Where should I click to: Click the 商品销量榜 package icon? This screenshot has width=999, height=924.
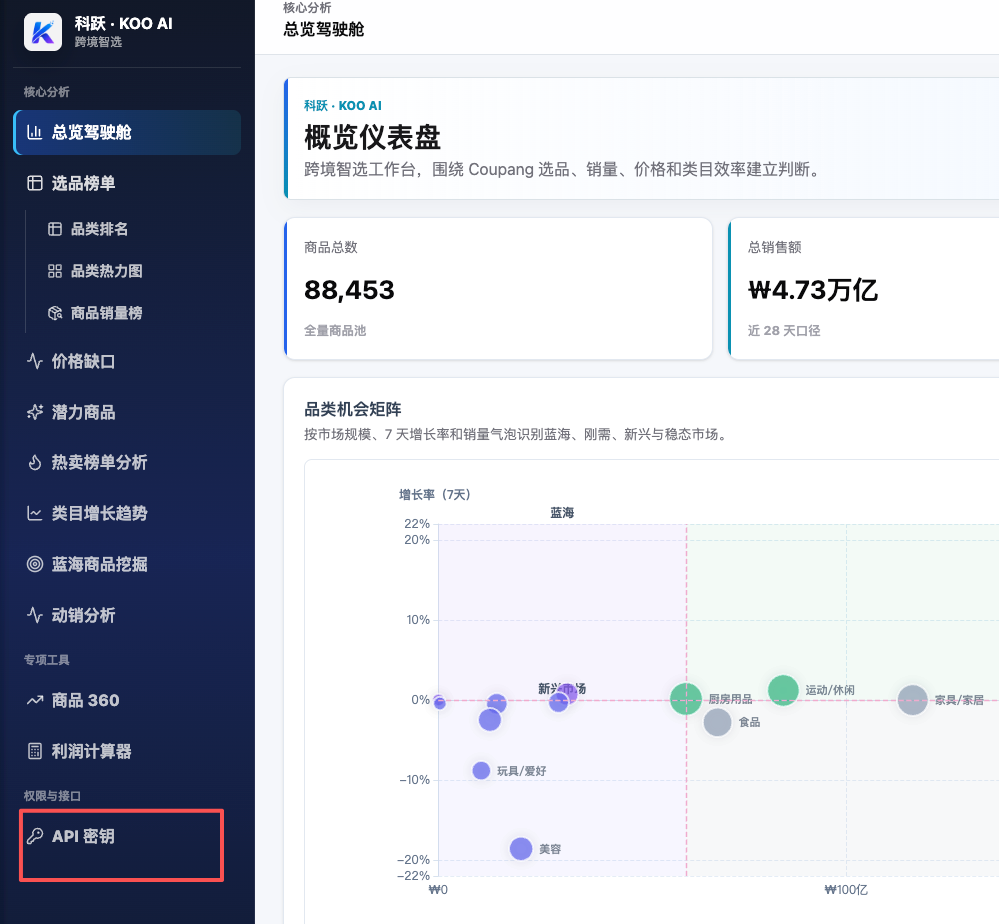(x=55, y=314)
